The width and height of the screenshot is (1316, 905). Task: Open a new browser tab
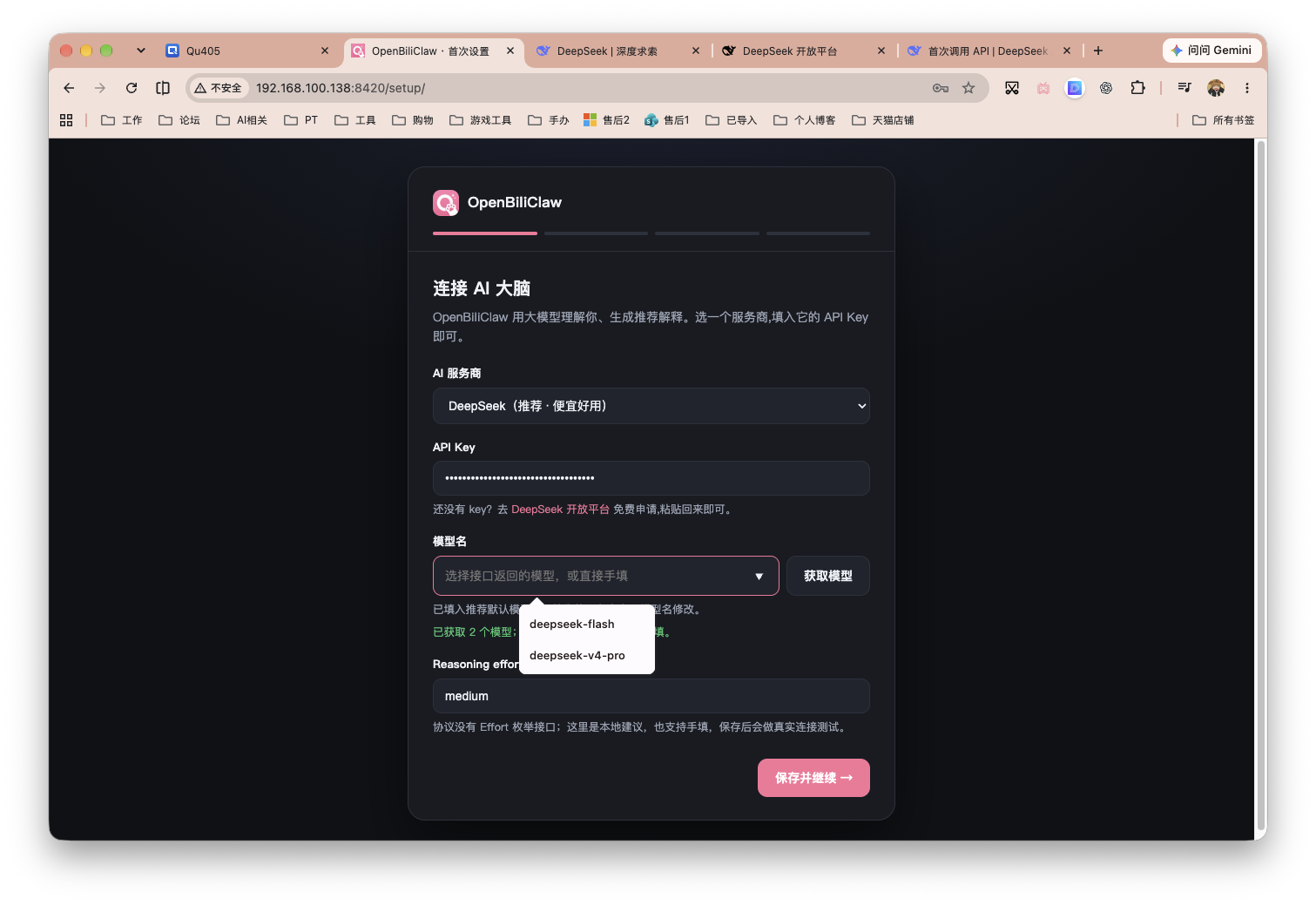coord(1098,51)
